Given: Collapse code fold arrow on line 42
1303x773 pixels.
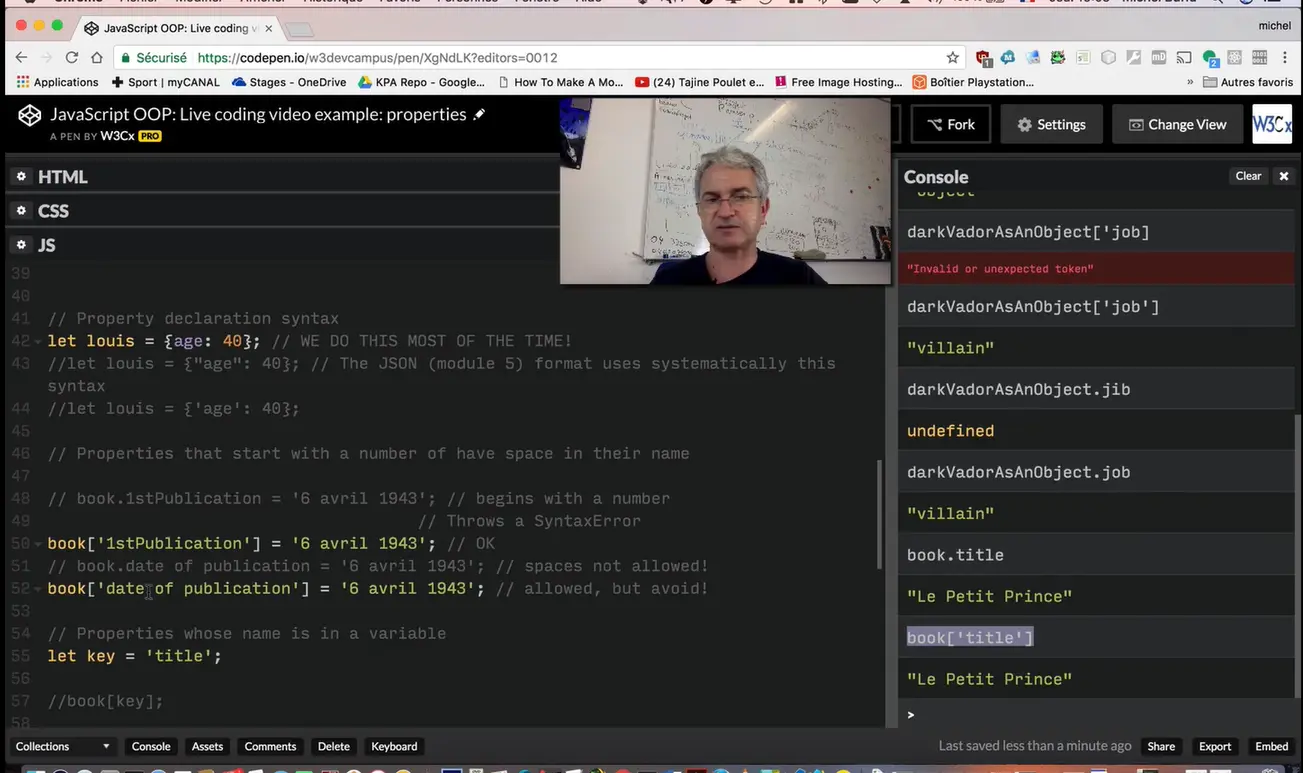Looking at the screenshot, I should [x=38, y=341].
